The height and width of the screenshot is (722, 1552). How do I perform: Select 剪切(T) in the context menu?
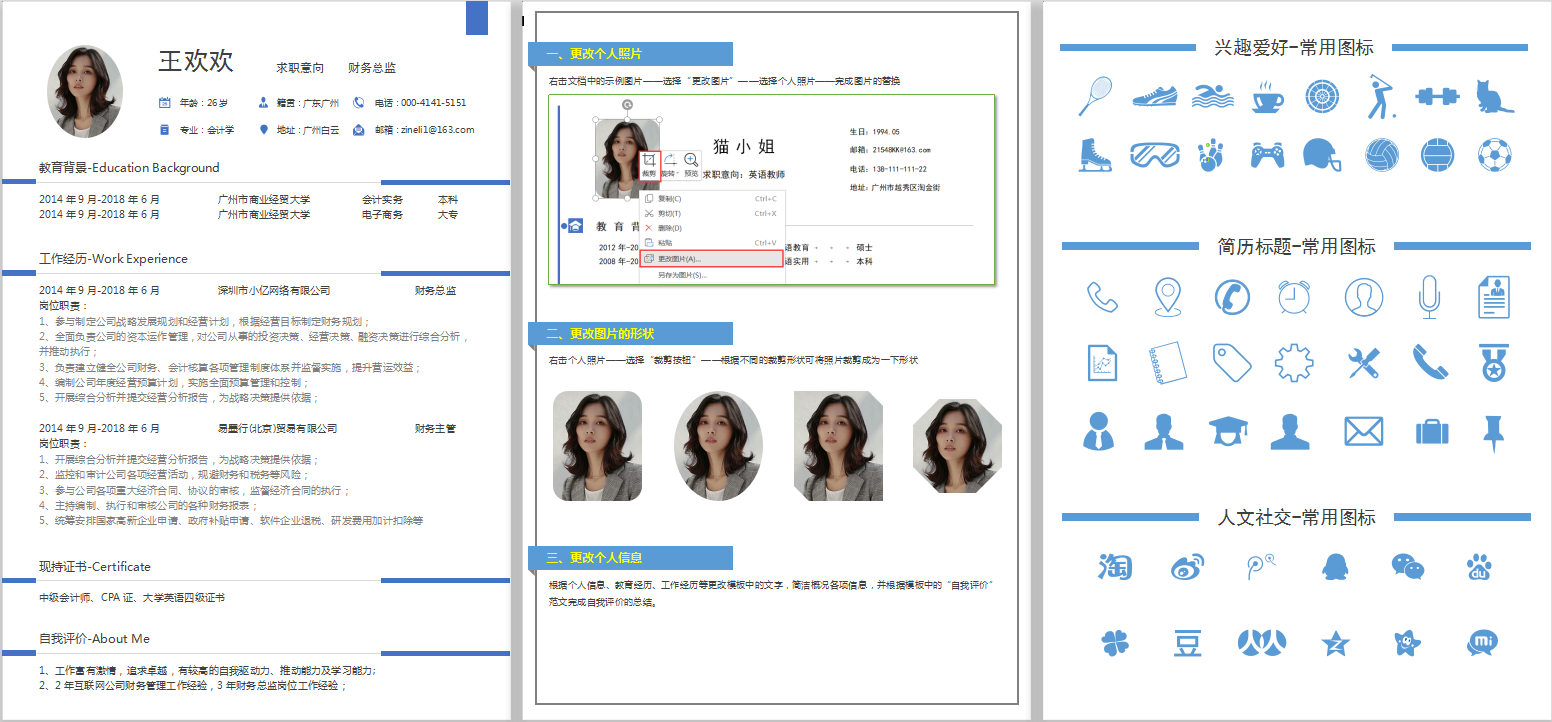click(x=711, y=213)
